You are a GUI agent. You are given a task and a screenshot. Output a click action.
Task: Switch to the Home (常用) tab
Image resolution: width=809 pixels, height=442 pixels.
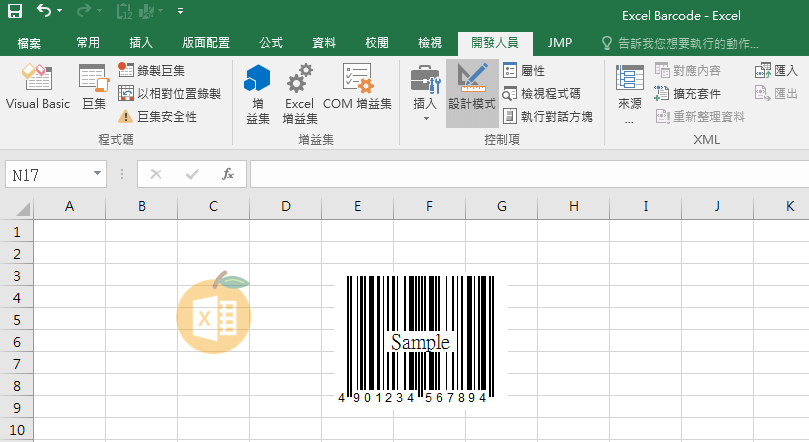tap(88, 43)
